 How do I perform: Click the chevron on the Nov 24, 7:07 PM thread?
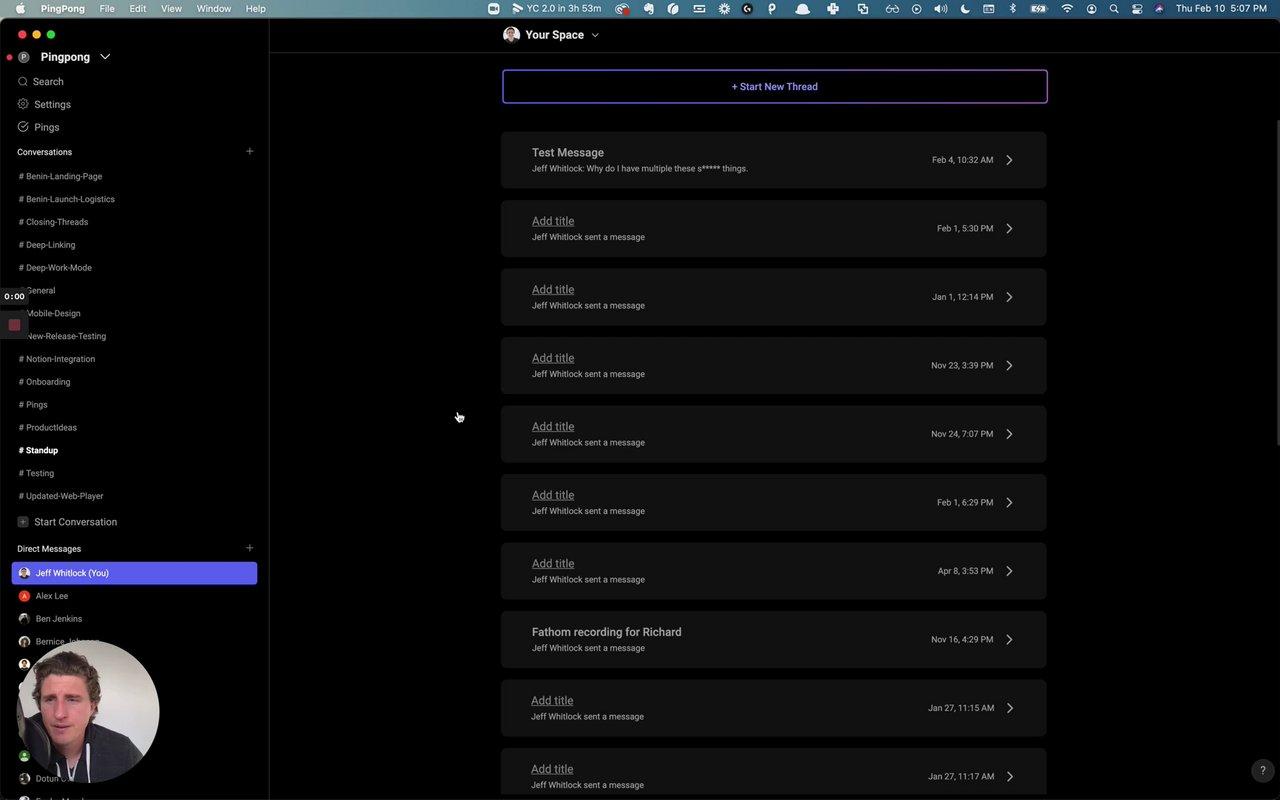click(1009, 434)
